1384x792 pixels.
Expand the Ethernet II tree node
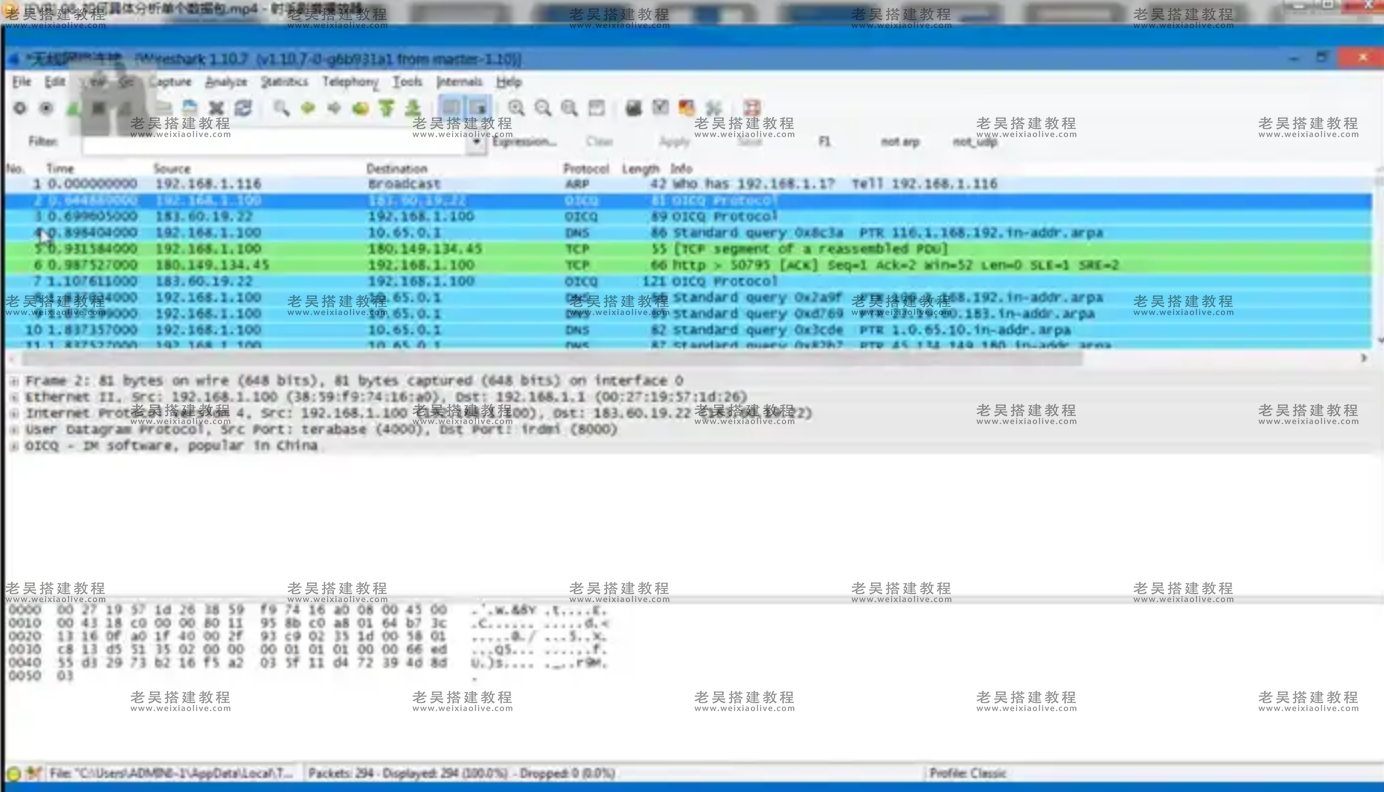[14, 397]
